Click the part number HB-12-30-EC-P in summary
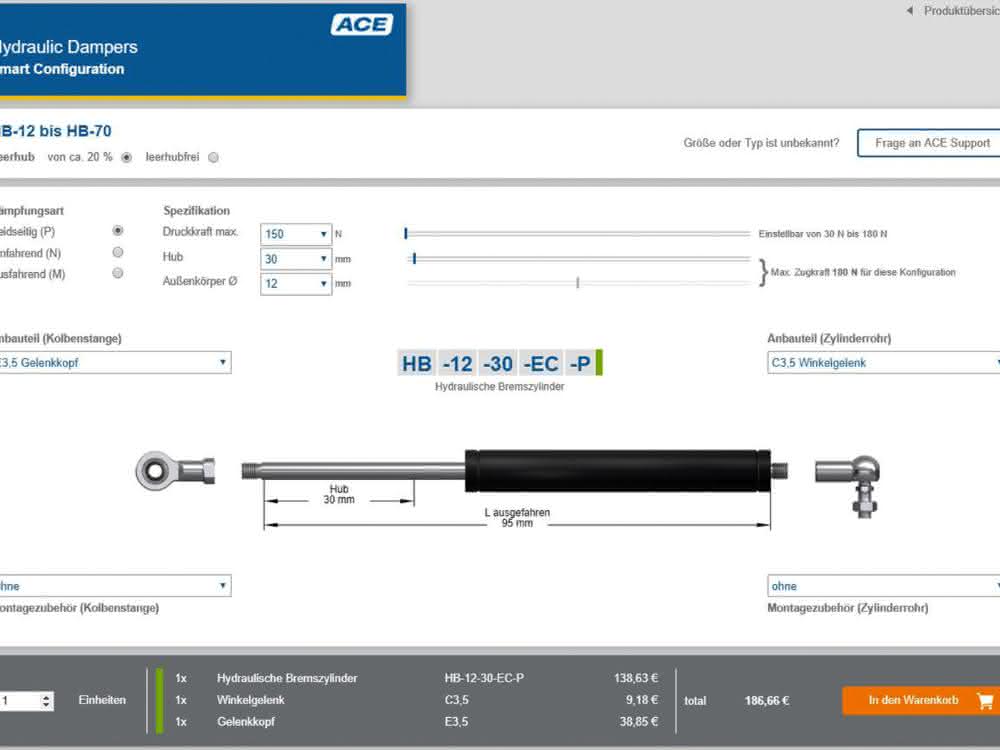Screen dimensions: 1000x750 click(x=484, y=678)
